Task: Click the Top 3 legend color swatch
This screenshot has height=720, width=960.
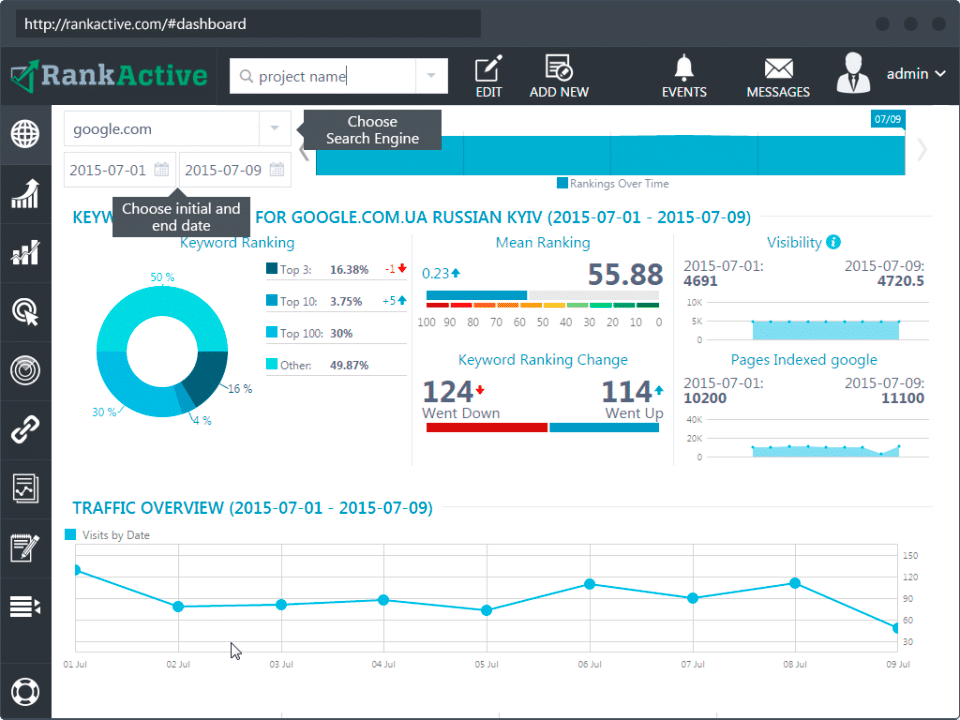Action: click(272, 268)
